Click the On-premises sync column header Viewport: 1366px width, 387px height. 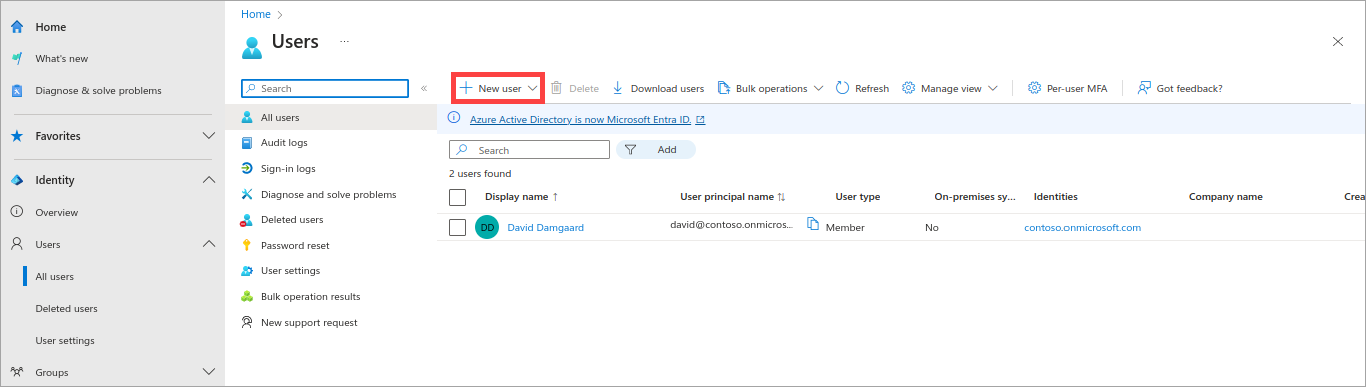975,197
